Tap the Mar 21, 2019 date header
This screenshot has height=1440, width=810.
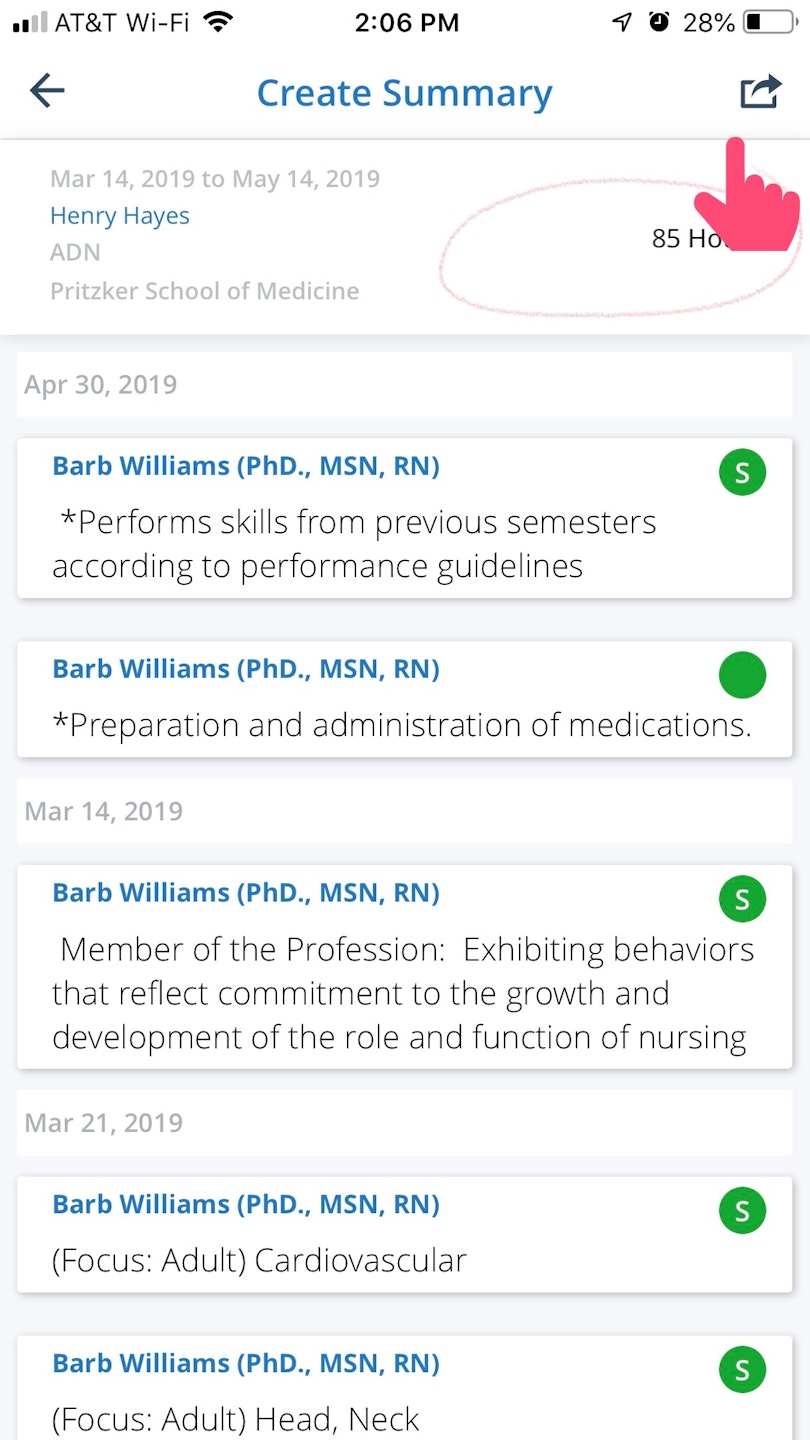click(x=104, y=1123)
